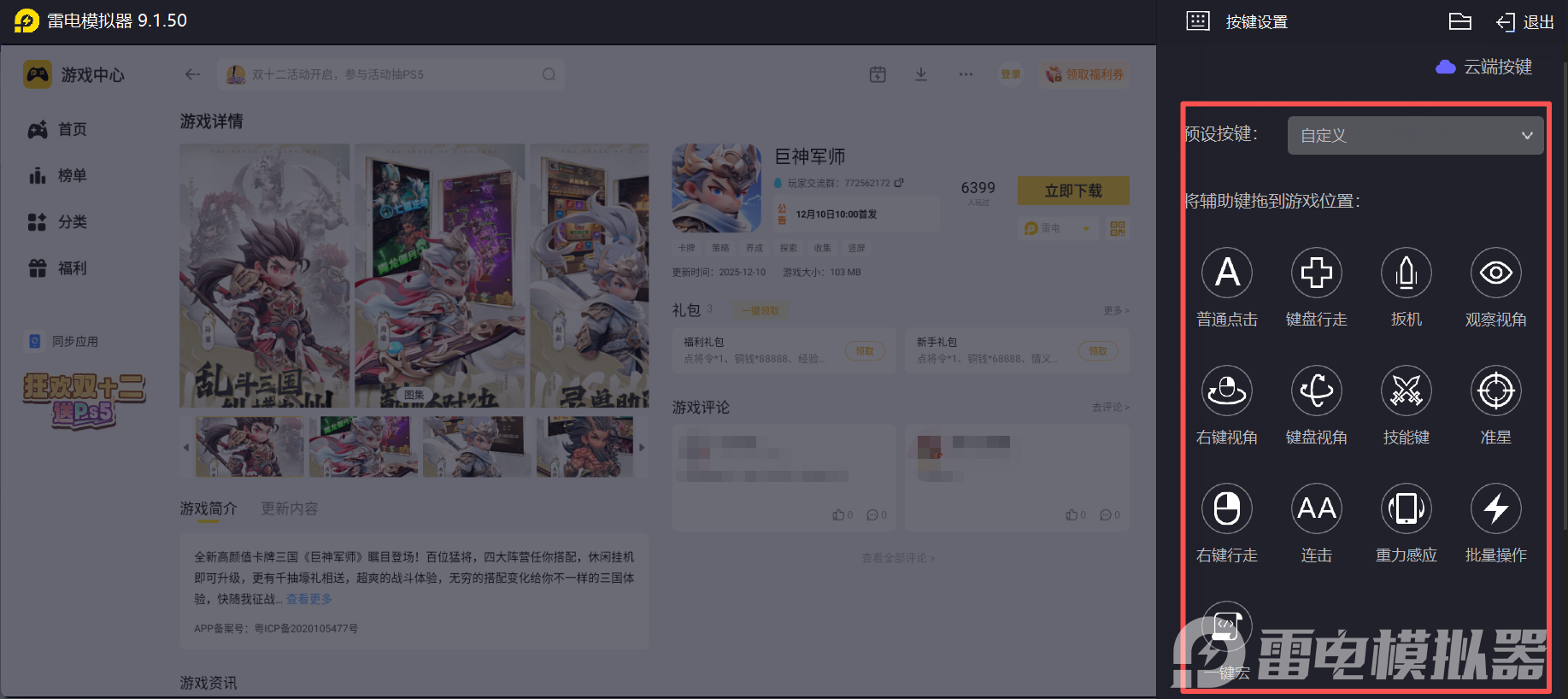This screenshot has width=1568, height=699.
Task: Click previous arrow on screenshot thumbnails
Action: pyautogui.click(x=186, y=447)
